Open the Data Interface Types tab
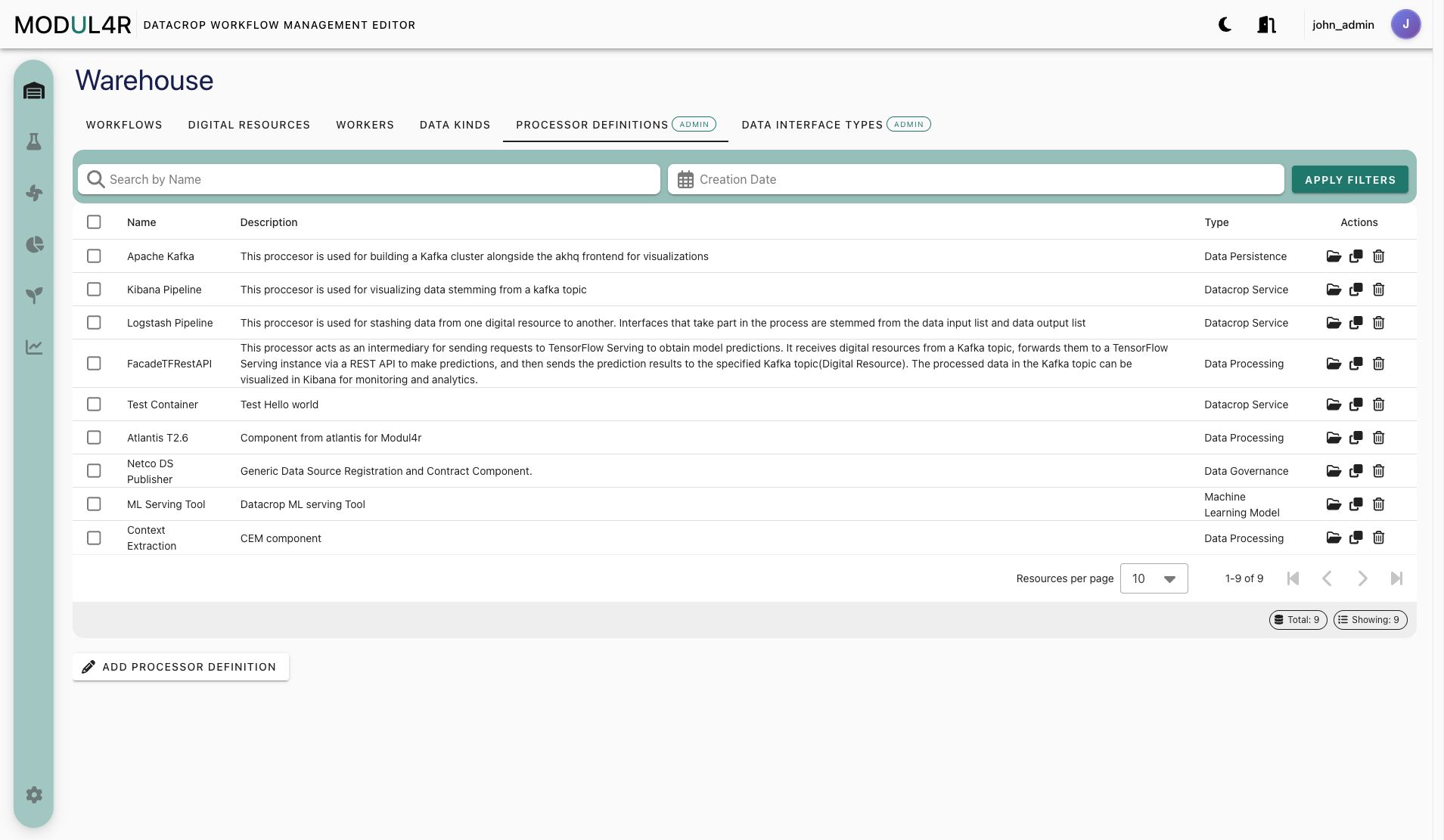 (x=836, y=125)
